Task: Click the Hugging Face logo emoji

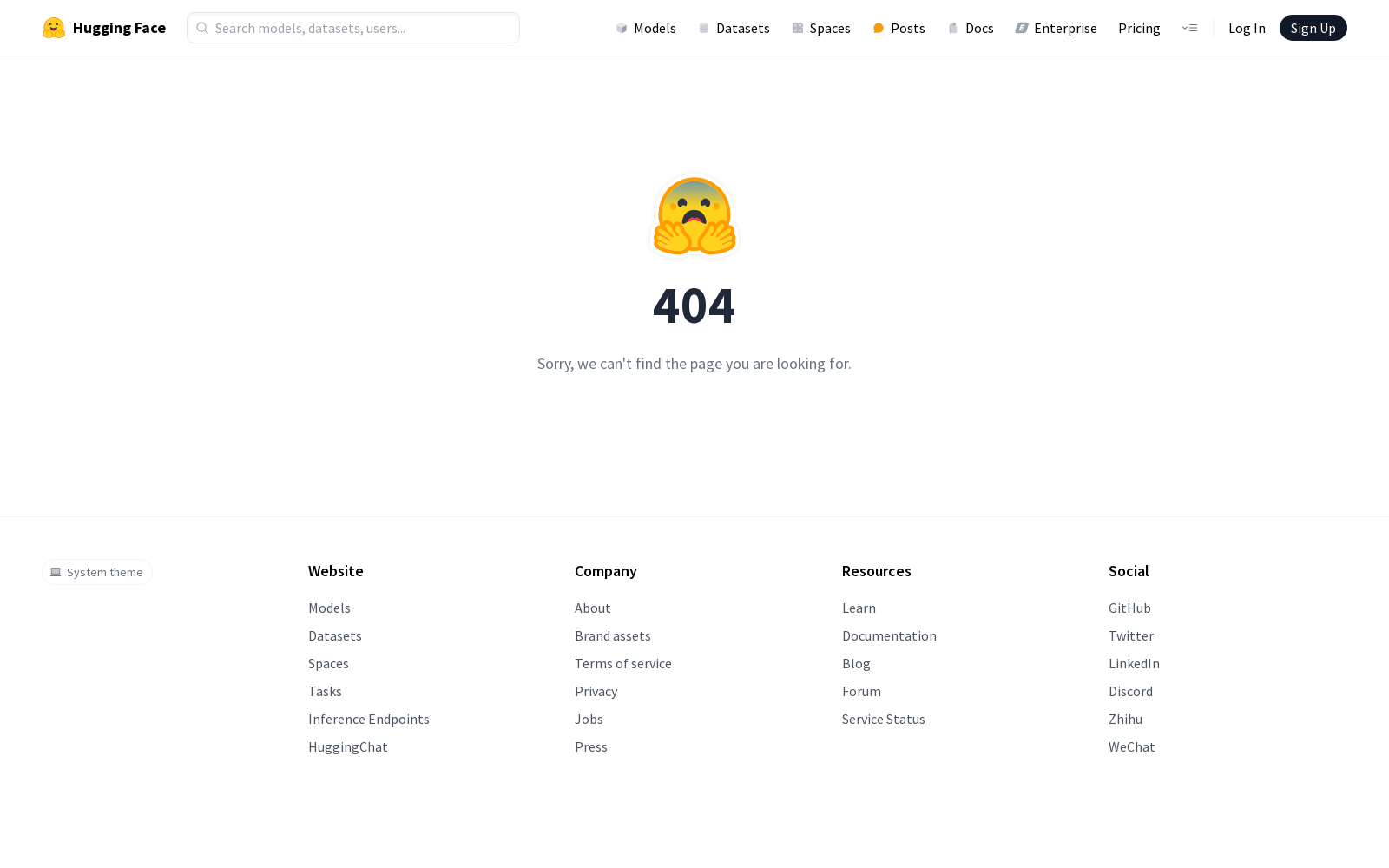Action: pyautogui.click(x=54, y=28)
